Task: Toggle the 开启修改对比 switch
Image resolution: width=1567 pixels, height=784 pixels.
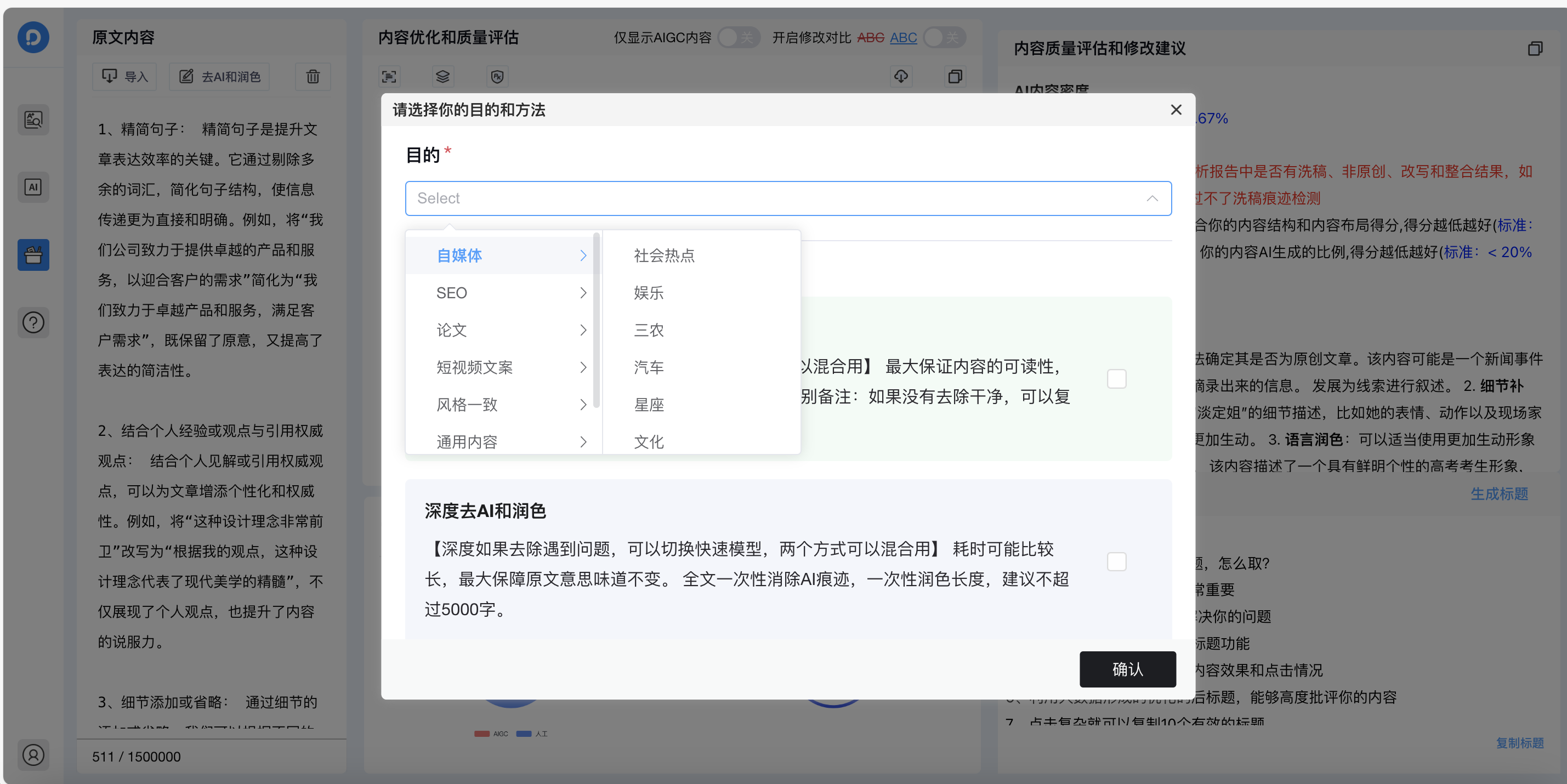Action: point(944,38)
